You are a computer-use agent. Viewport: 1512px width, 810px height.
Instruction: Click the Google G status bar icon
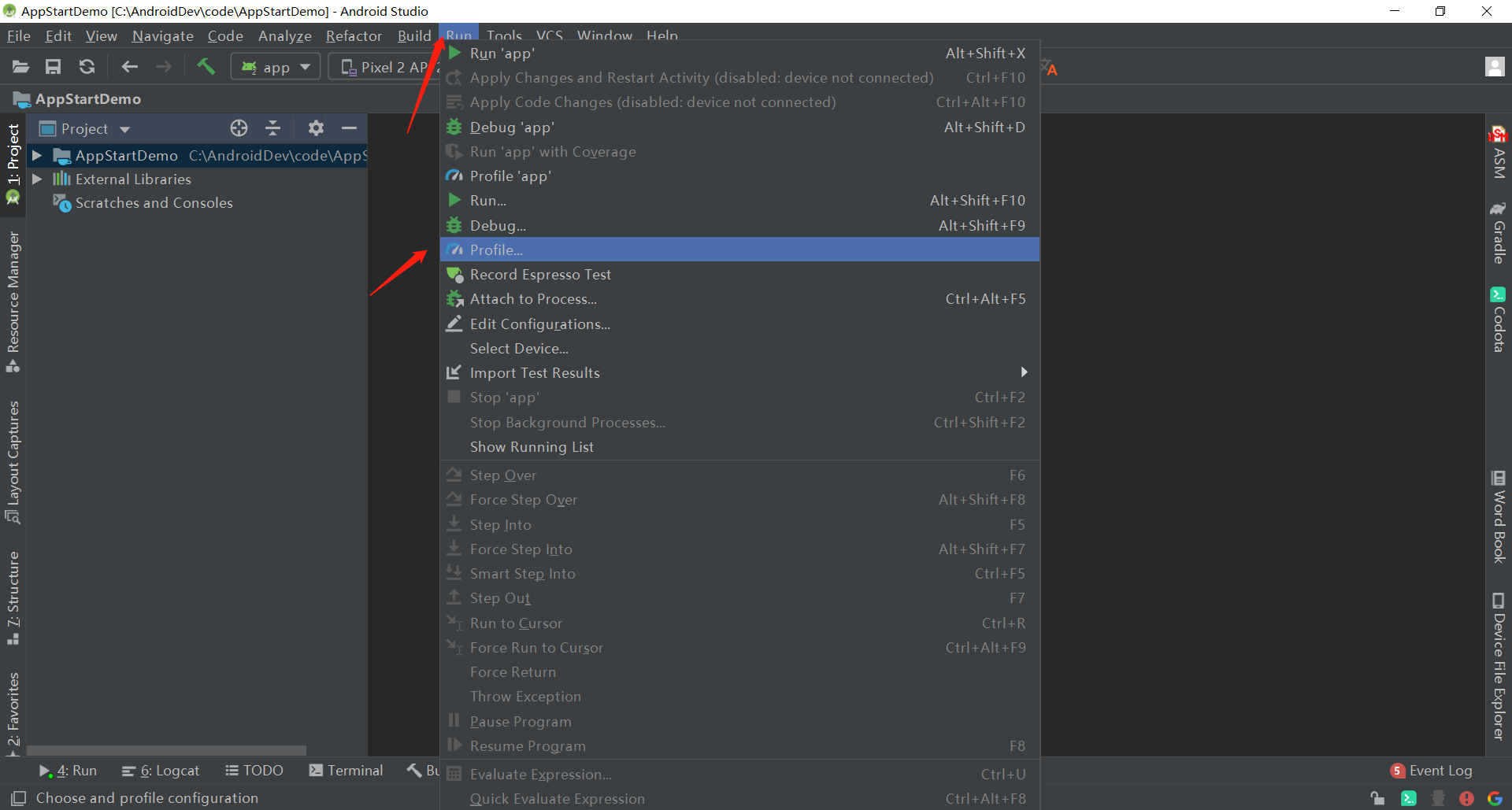(x=1495, y=798)
